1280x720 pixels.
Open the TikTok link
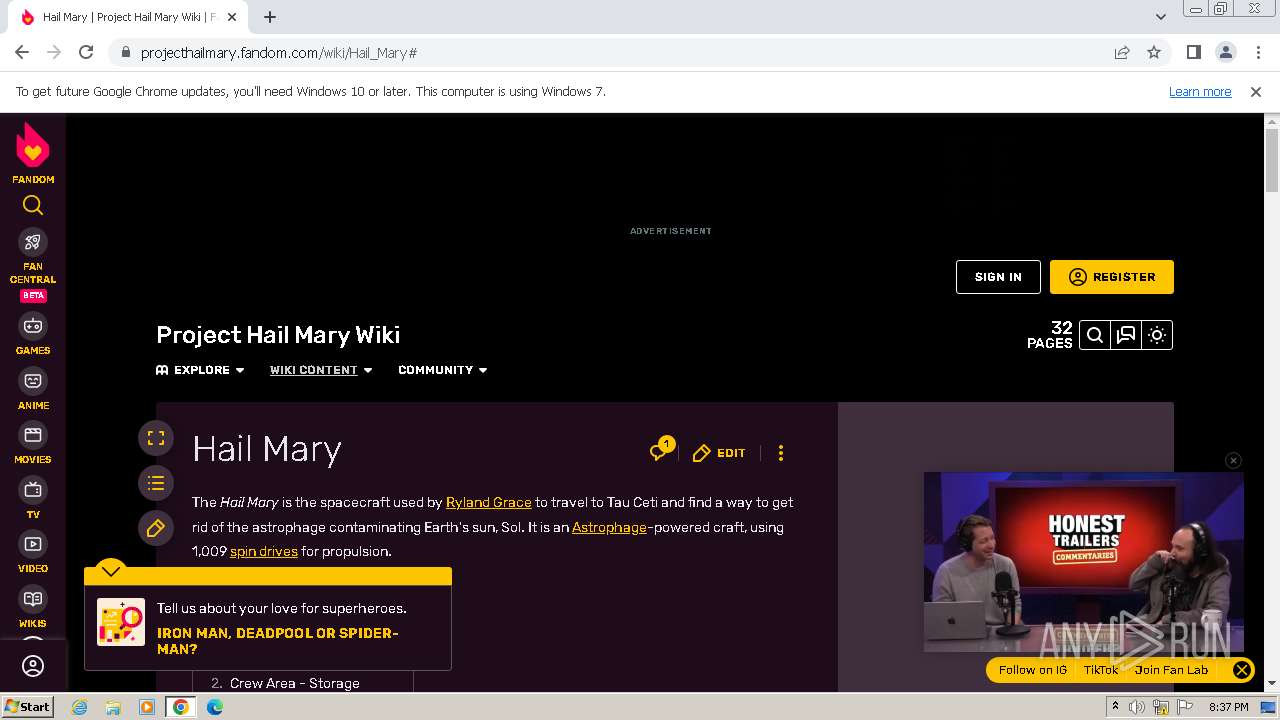click(x=1101, y=670)
